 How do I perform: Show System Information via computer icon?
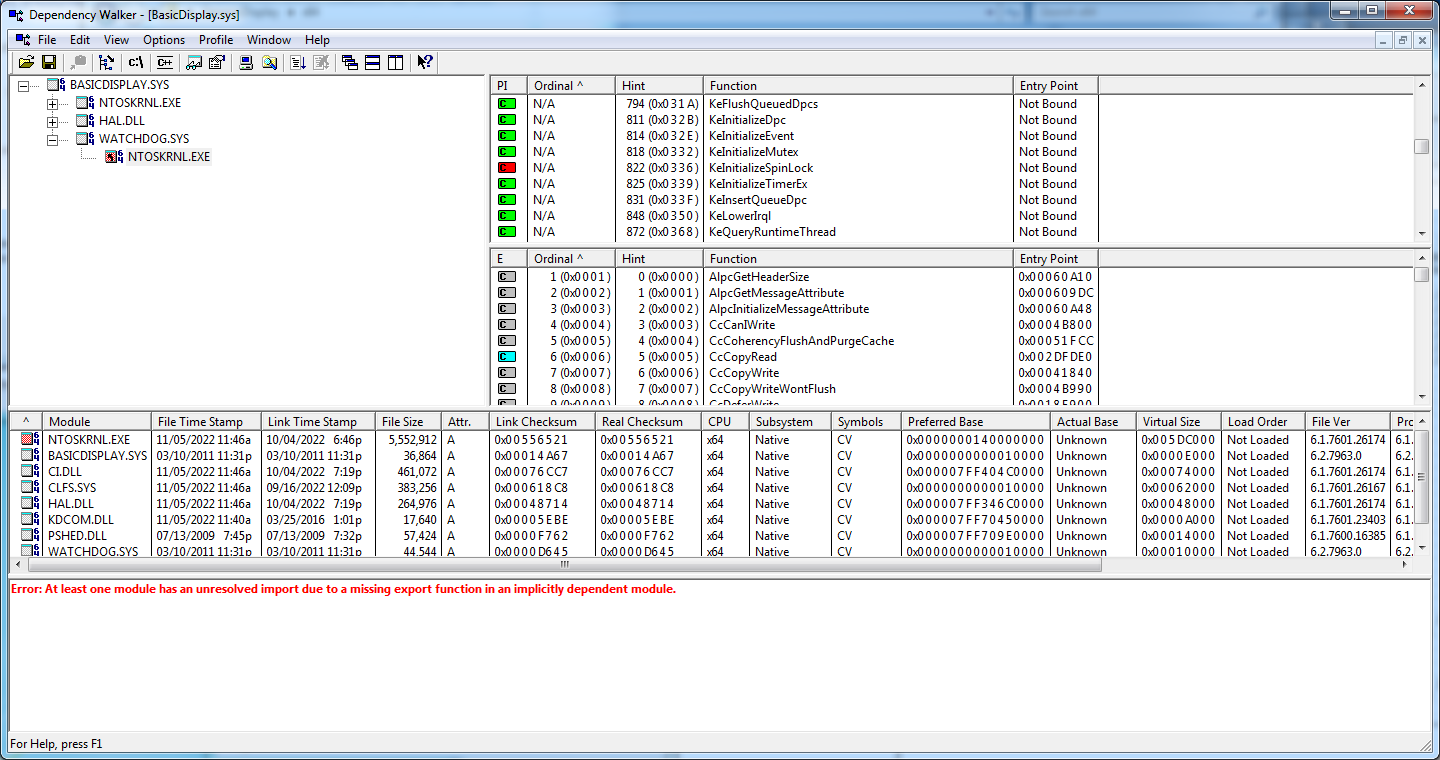point(246,62)
